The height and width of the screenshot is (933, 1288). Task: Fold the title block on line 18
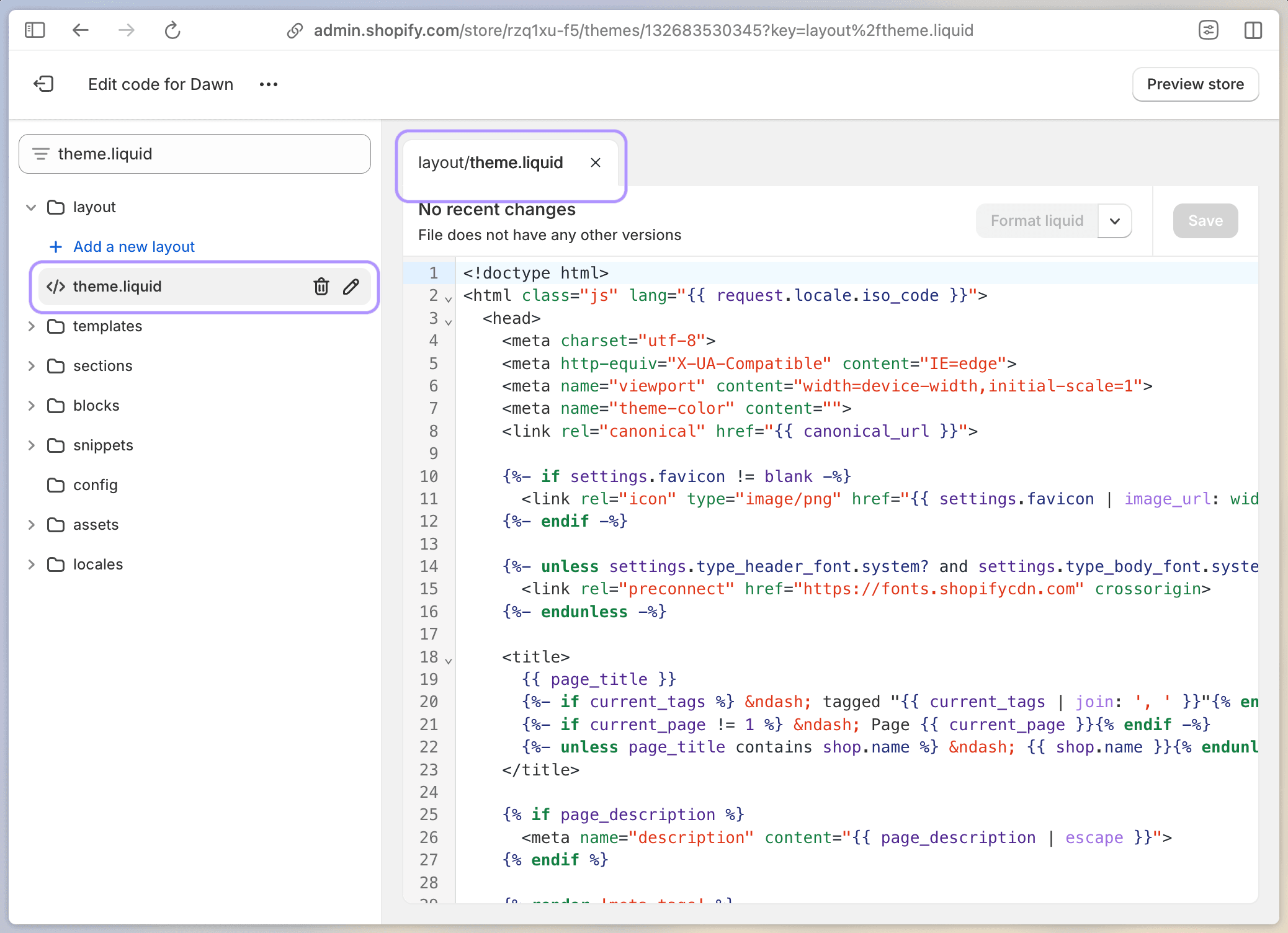pos(449,661)
